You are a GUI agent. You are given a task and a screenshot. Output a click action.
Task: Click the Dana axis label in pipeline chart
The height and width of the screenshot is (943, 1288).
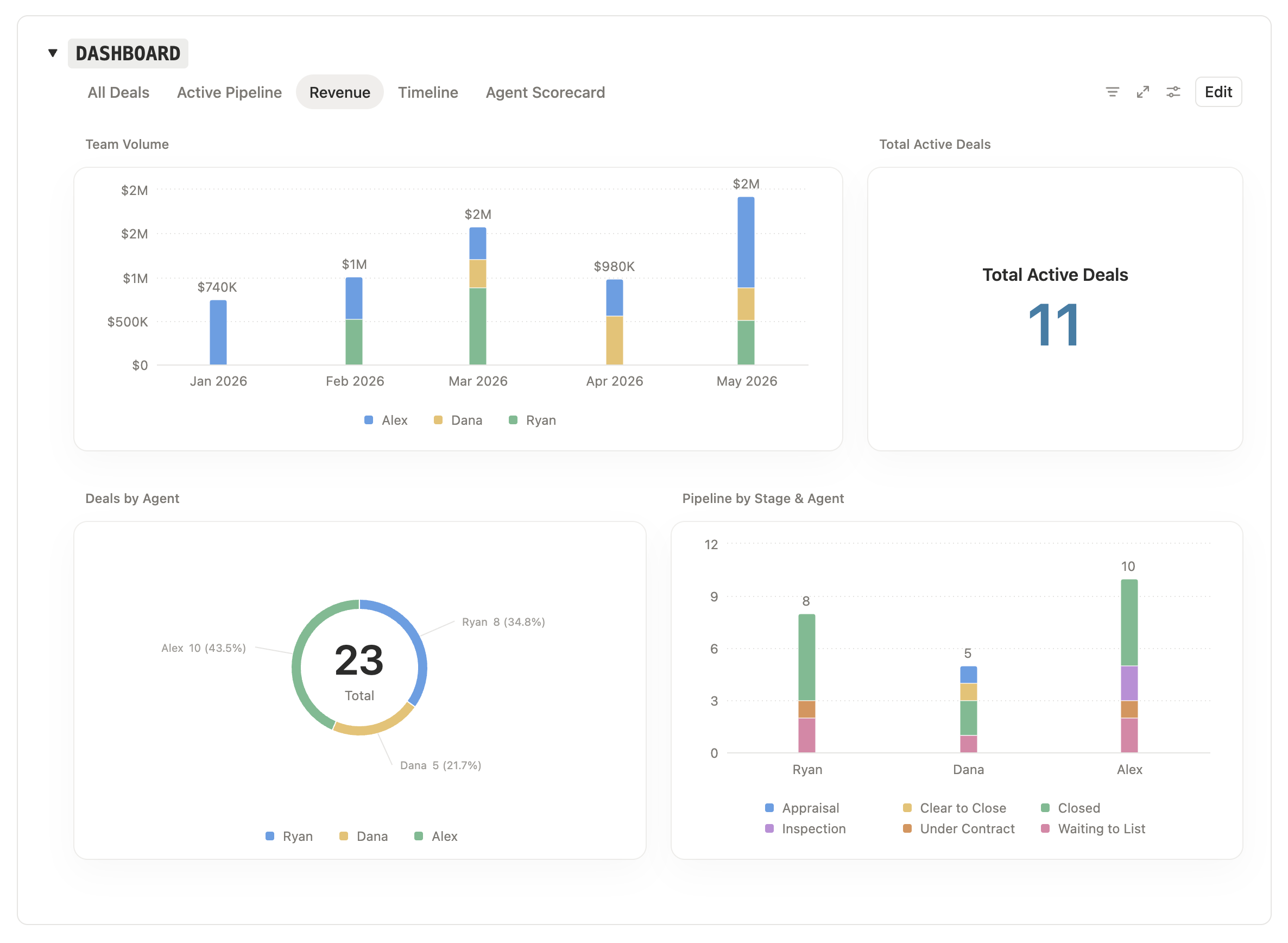coord(968,770)
